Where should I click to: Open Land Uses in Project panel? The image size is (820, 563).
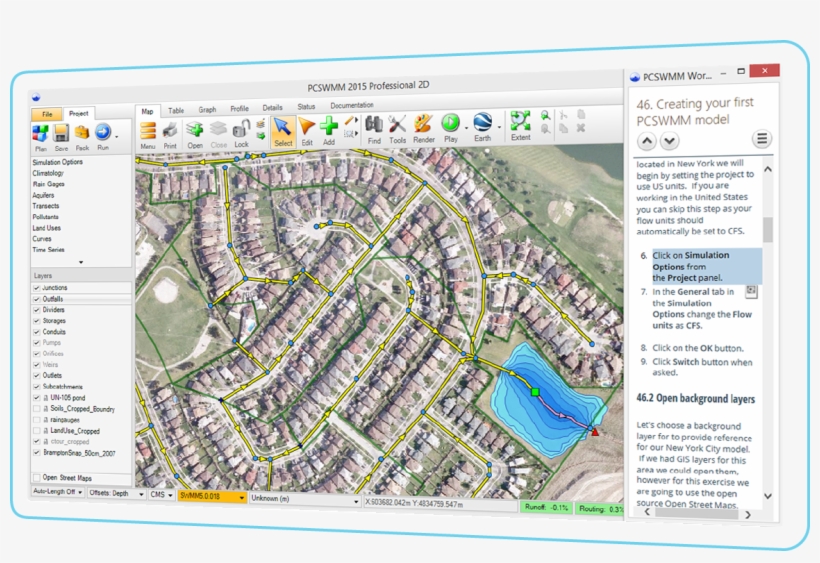[x=47, y=228]
